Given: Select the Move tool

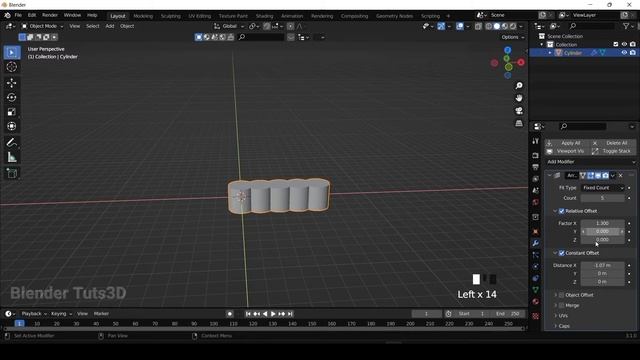Looking at the screenshot, I should [11, 83].
